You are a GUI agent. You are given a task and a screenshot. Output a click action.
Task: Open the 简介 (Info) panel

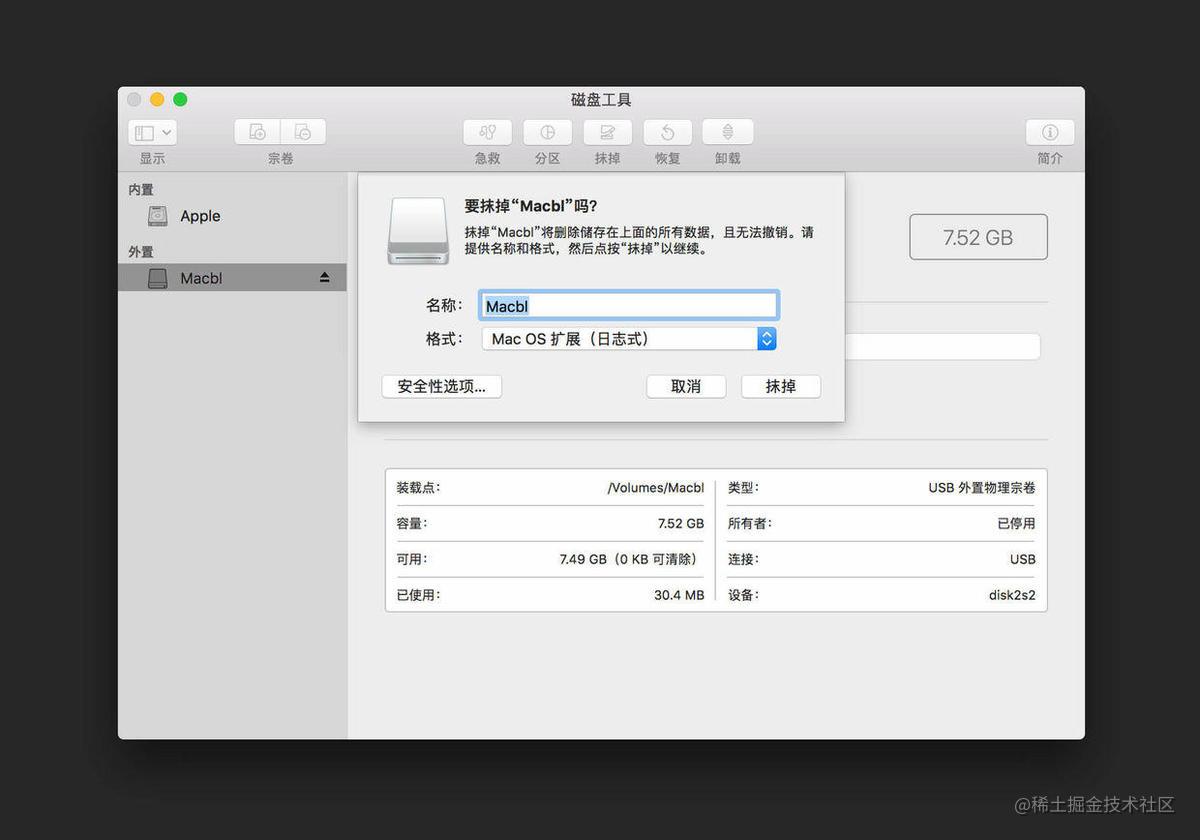[1049, 138]
